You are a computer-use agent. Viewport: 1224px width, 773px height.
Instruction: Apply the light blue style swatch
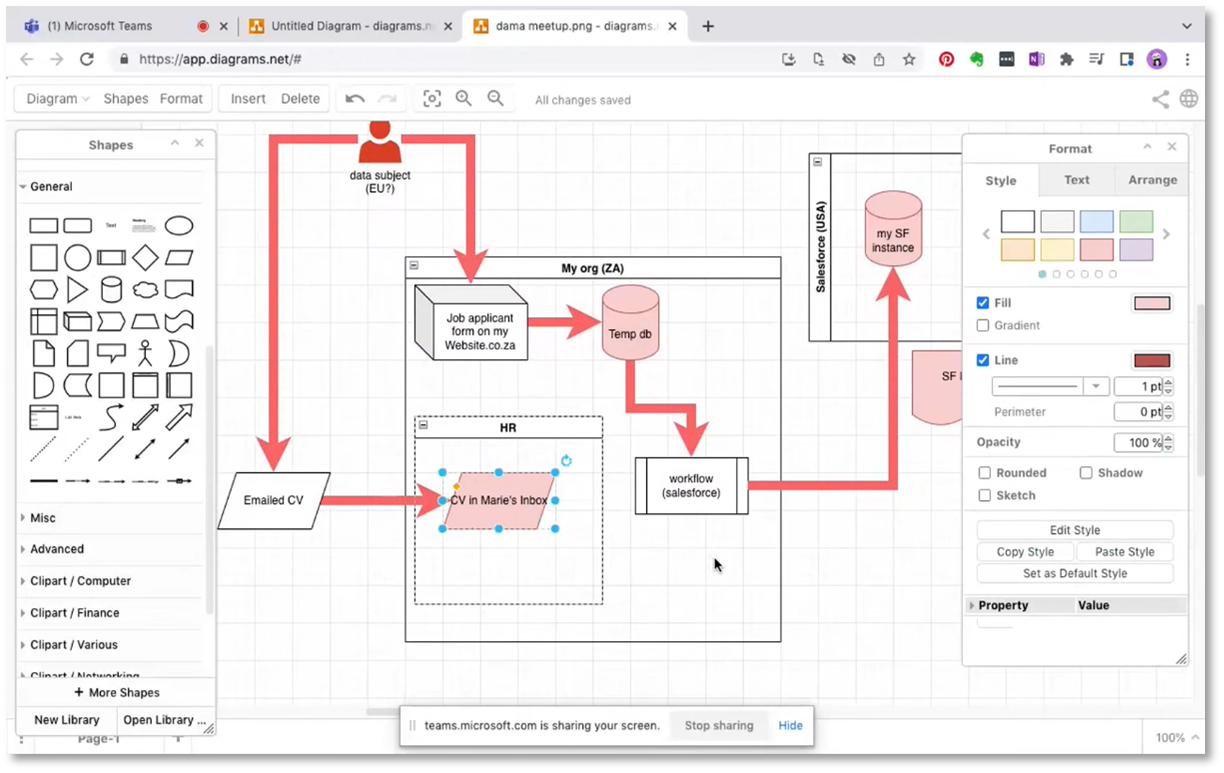point(1097,221)
